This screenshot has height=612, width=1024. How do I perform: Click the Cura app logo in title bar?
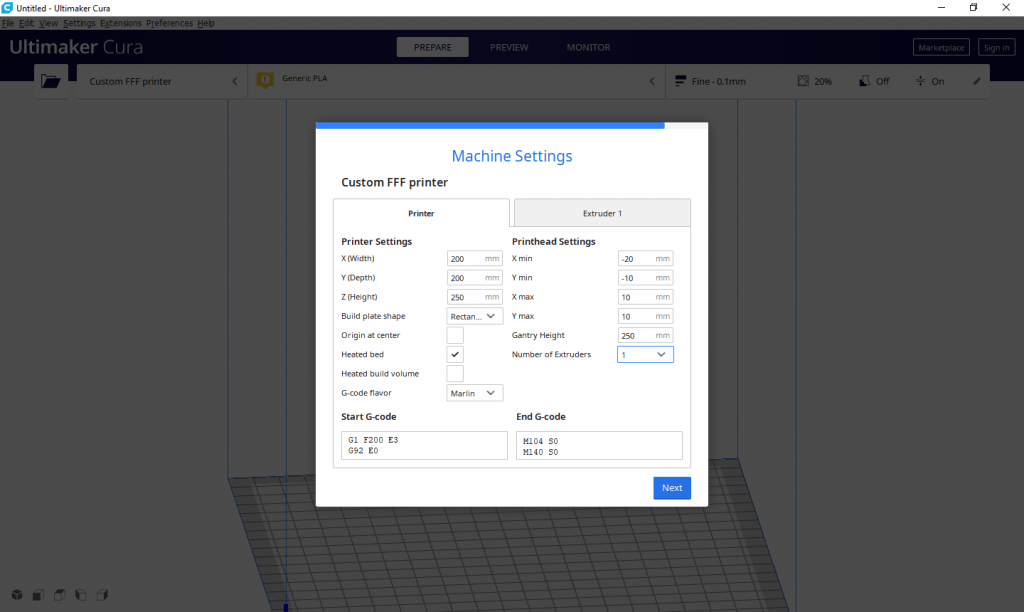tap(7, 8)
